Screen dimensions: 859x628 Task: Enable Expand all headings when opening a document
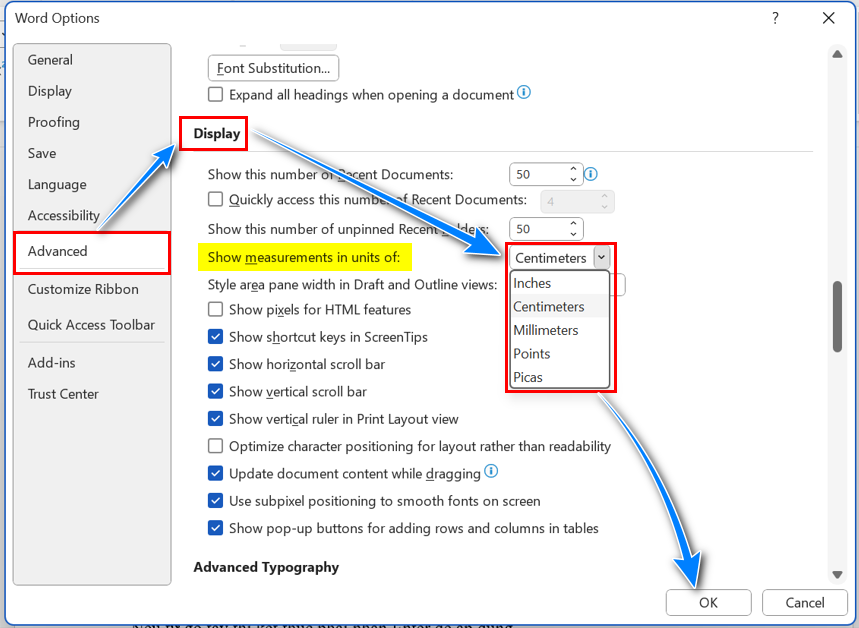coord(215,94)
